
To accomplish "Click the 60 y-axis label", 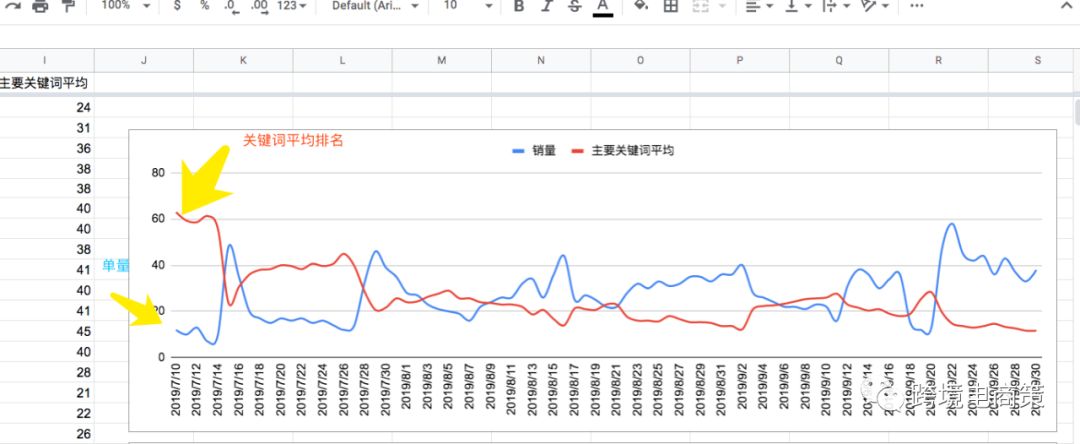I will point(158,219).
